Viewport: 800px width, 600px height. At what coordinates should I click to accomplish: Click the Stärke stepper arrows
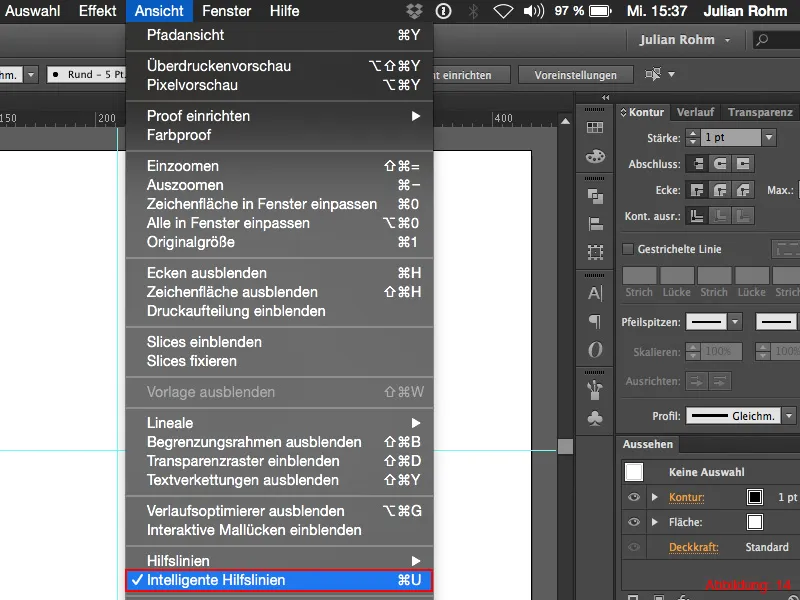pos(692,137)
